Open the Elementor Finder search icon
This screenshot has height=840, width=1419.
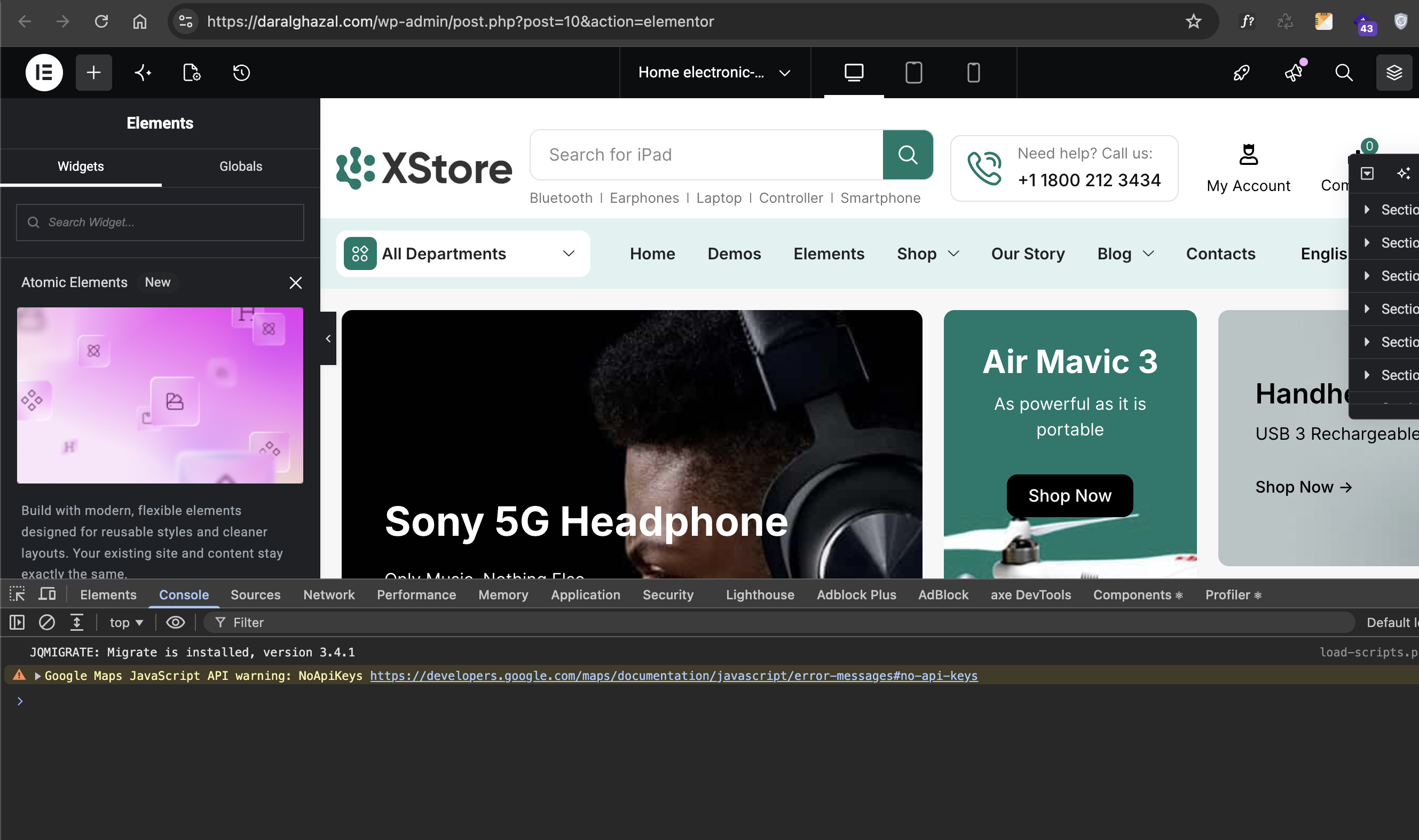[1344, 73]
